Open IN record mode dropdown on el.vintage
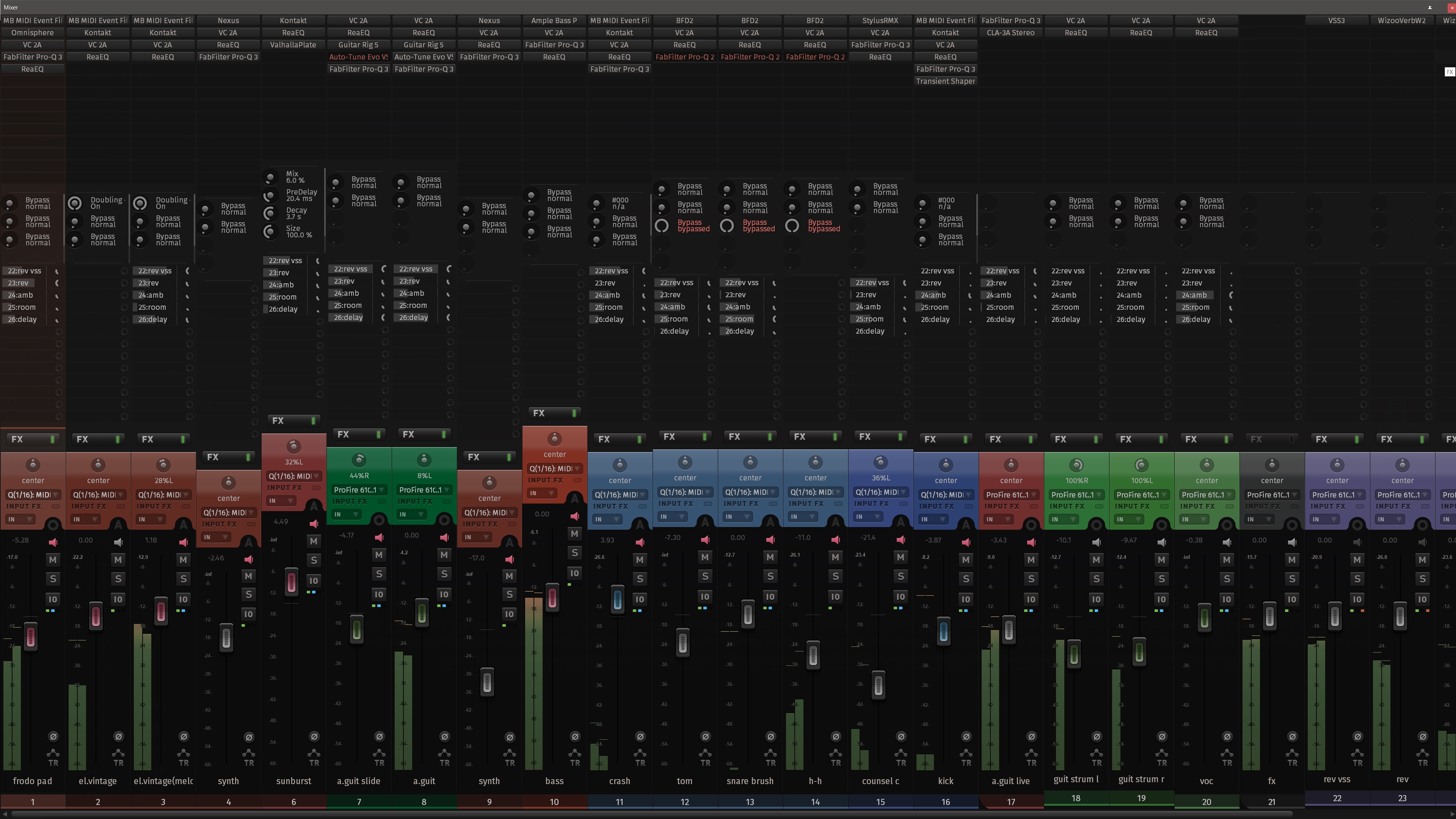This screenshot has height=819, width=1456. 86,519
